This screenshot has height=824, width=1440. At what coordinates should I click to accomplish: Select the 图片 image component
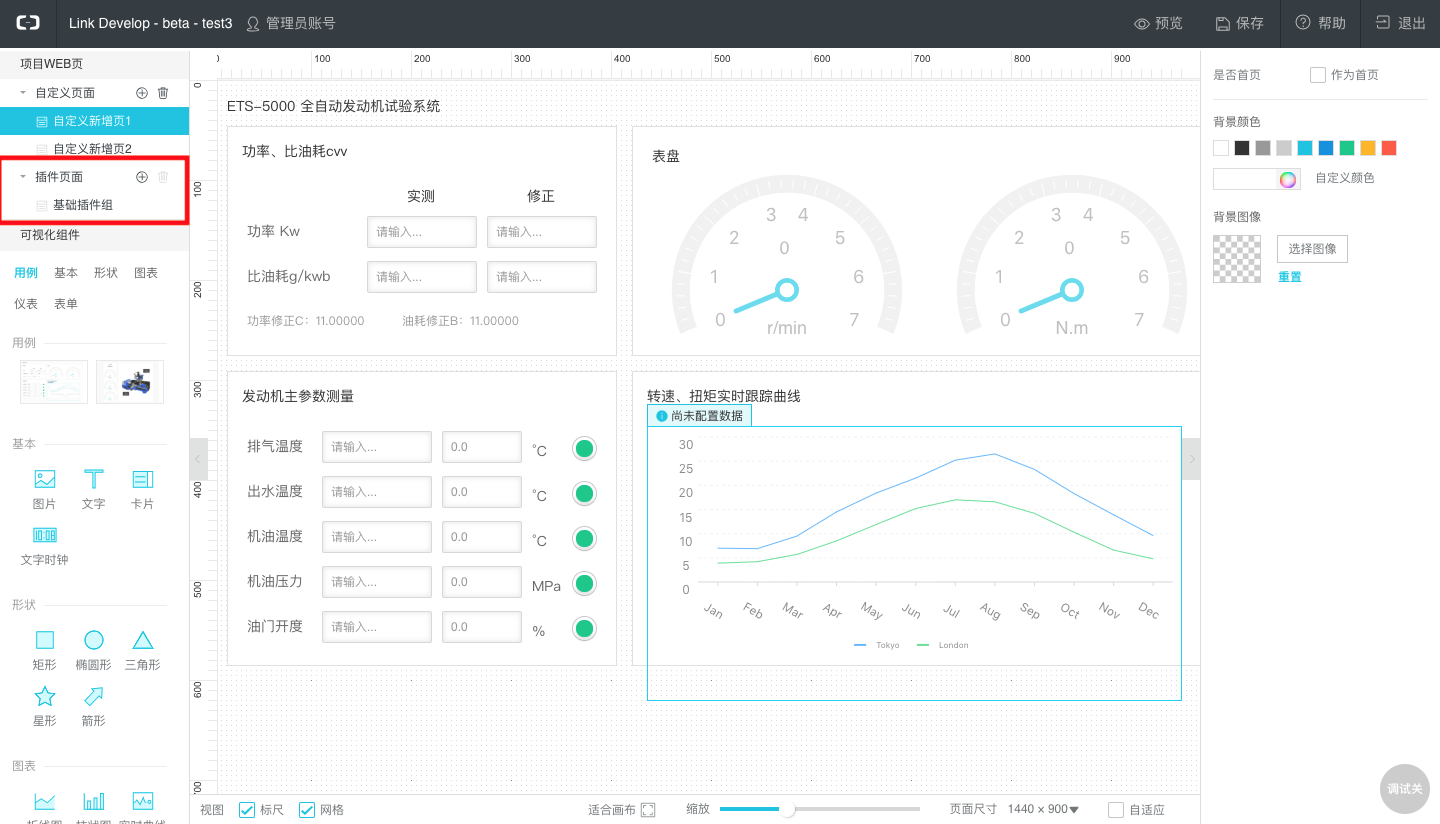pos(45,479)
